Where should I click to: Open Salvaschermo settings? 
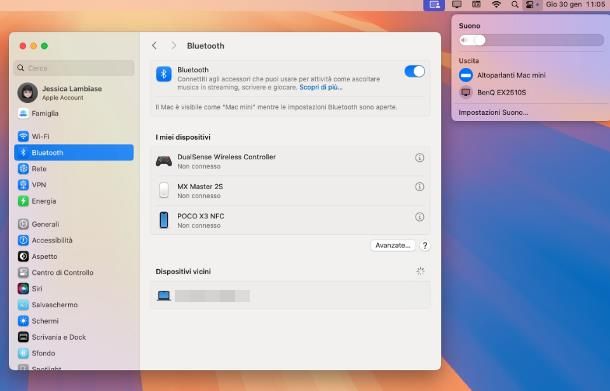tap(74, 305)
